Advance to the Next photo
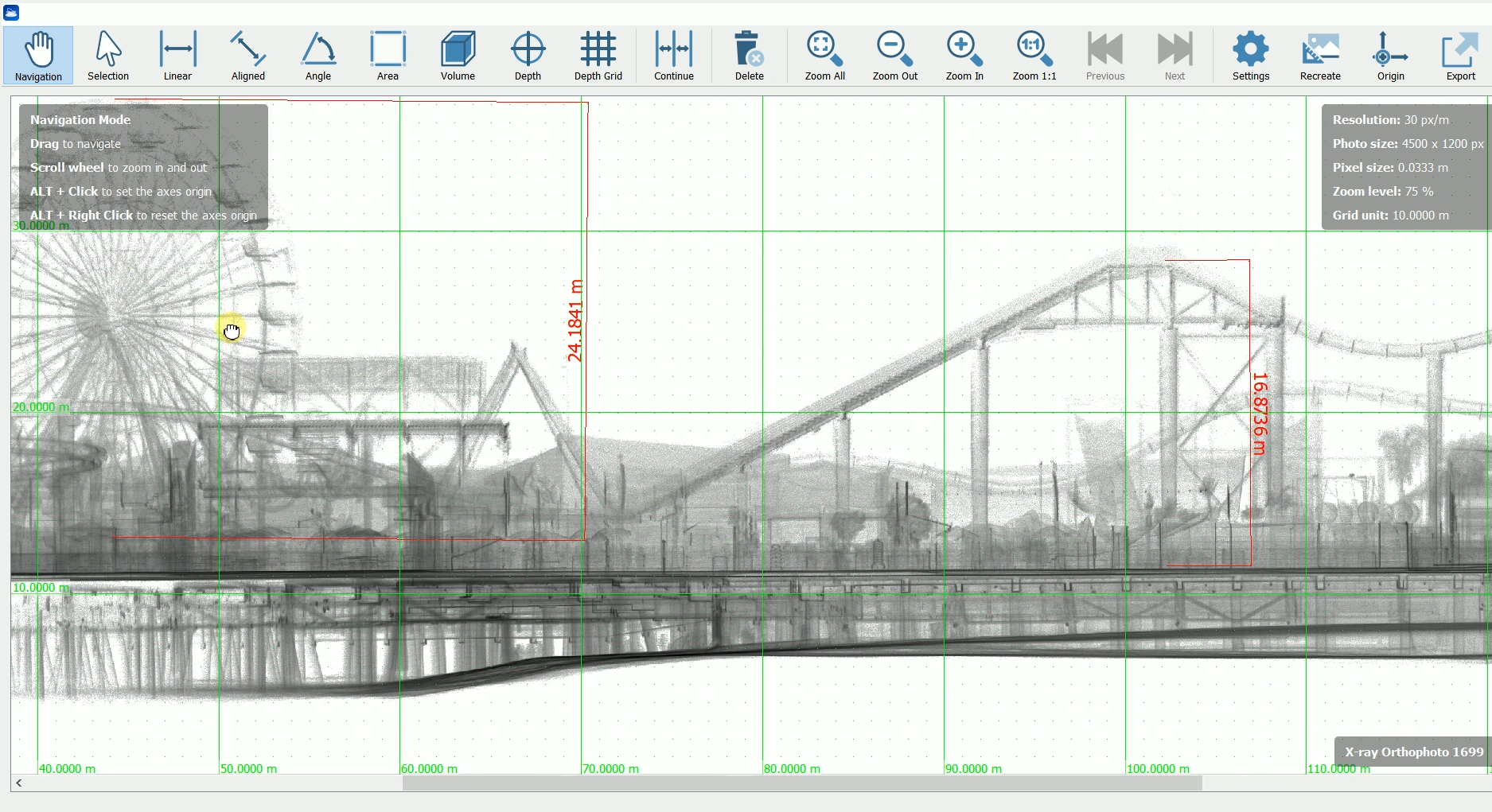The image size is (1492, 812). 1174,54
